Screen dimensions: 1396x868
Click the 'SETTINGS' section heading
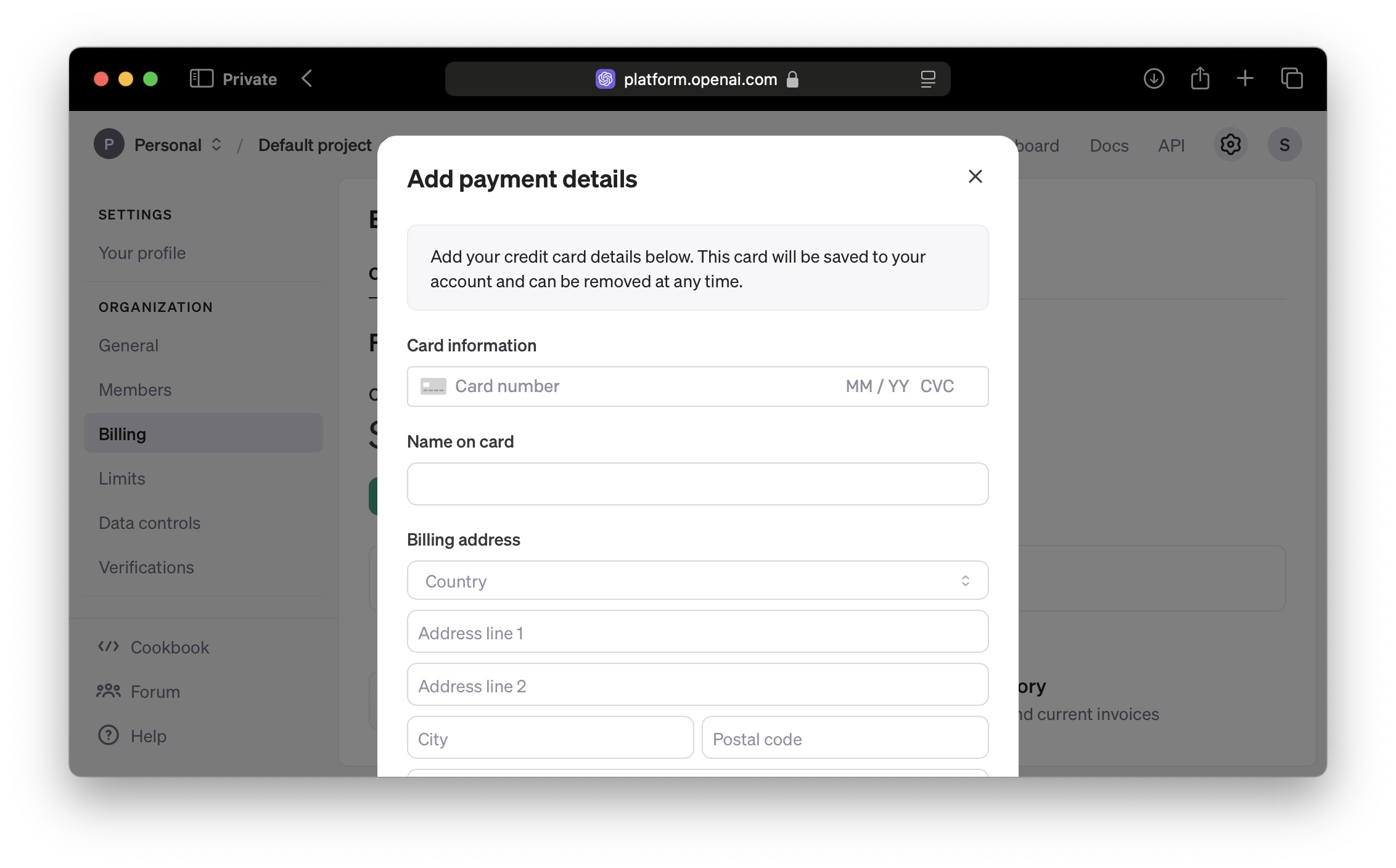click(135, 215)
